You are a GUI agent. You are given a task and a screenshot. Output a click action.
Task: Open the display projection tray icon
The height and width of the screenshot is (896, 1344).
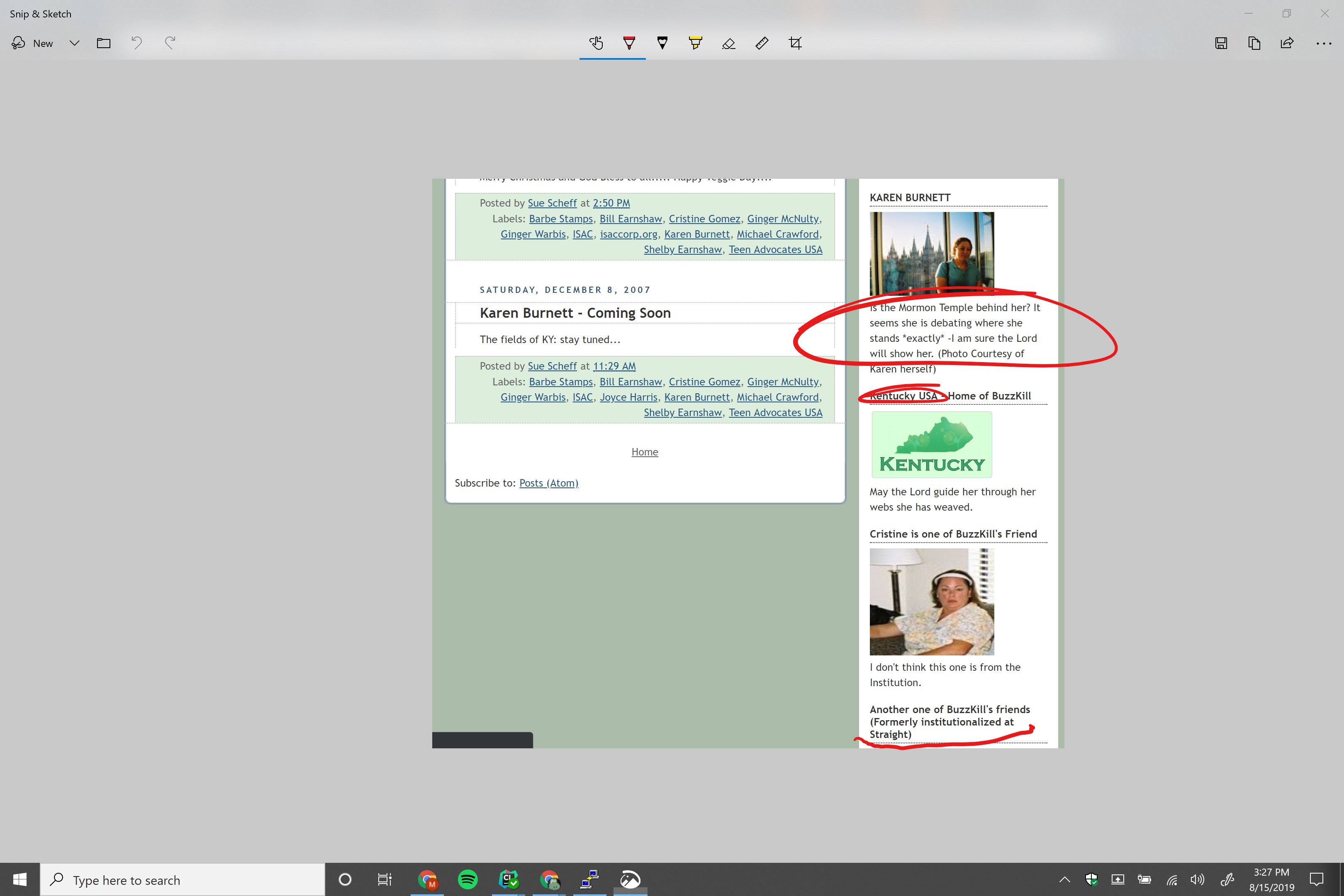1118,879
